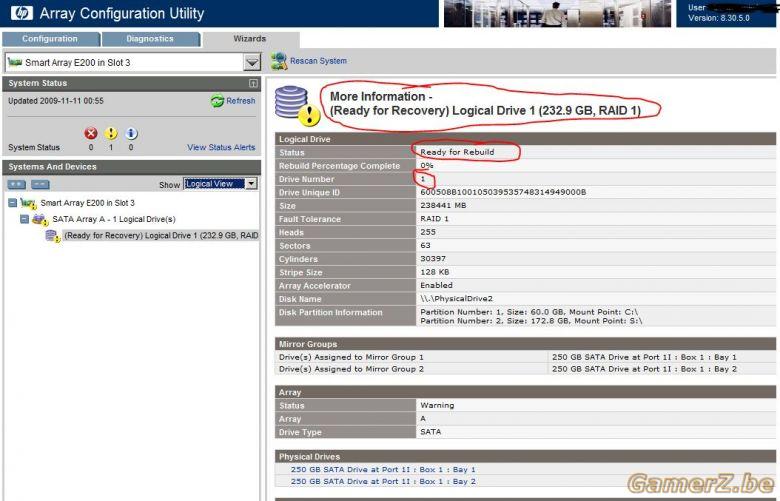Screen dimensions: 780x501
Task: Click the SATA Array A disk icon
Action: coord(40,219)
